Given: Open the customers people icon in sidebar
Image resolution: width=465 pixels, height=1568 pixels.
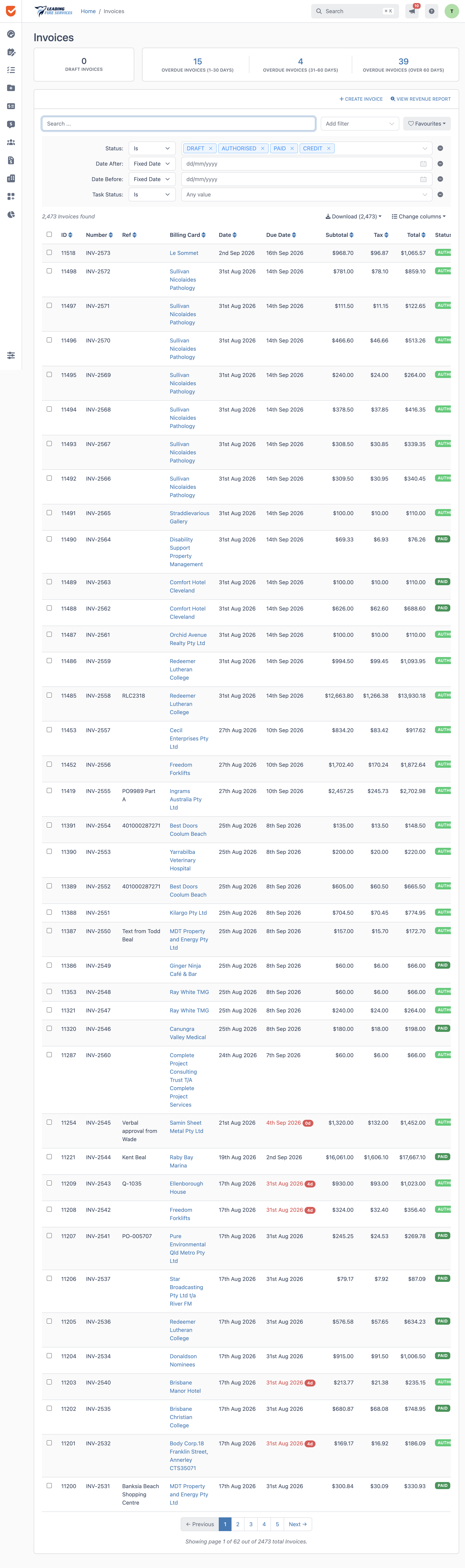Looking at the screenshot, I should click(x=11, y=142).
